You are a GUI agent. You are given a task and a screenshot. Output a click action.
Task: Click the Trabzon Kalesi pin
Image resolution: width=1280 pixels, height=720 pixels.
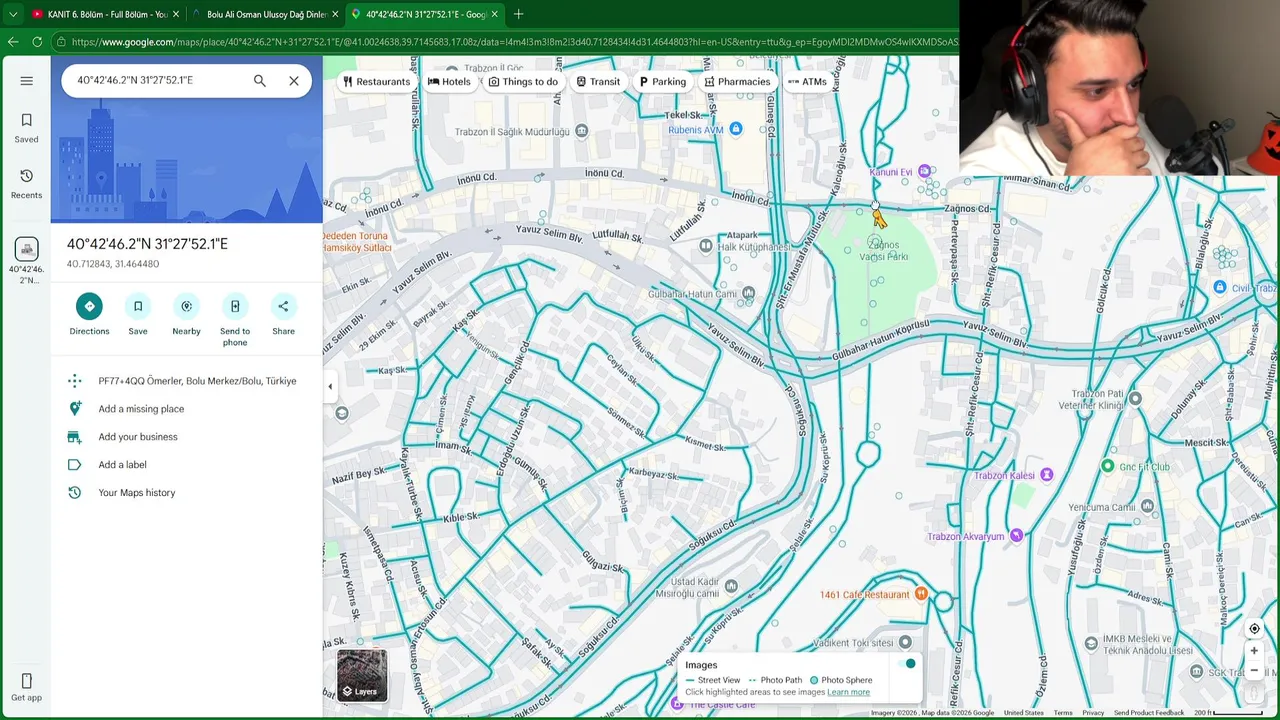[1047, 475]
